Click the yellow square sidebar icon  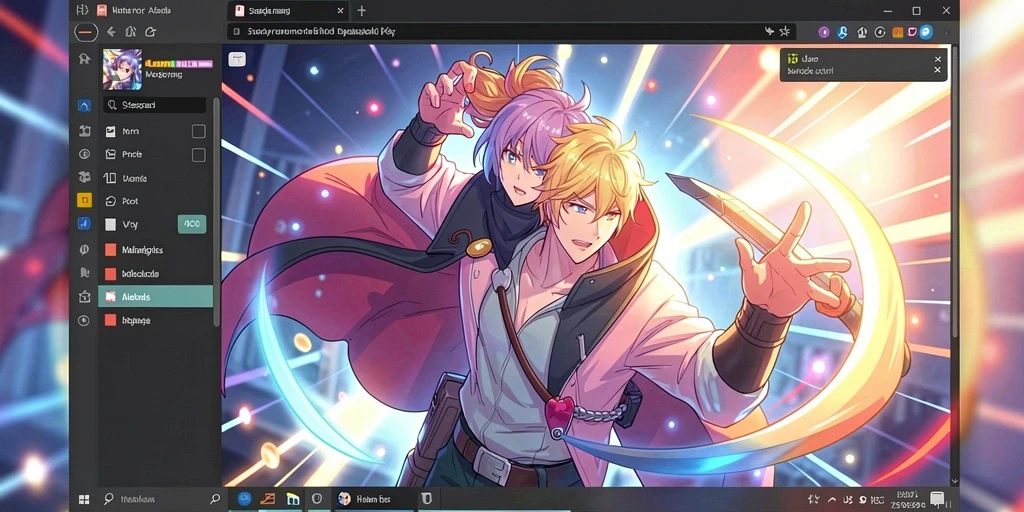[84, 200]
